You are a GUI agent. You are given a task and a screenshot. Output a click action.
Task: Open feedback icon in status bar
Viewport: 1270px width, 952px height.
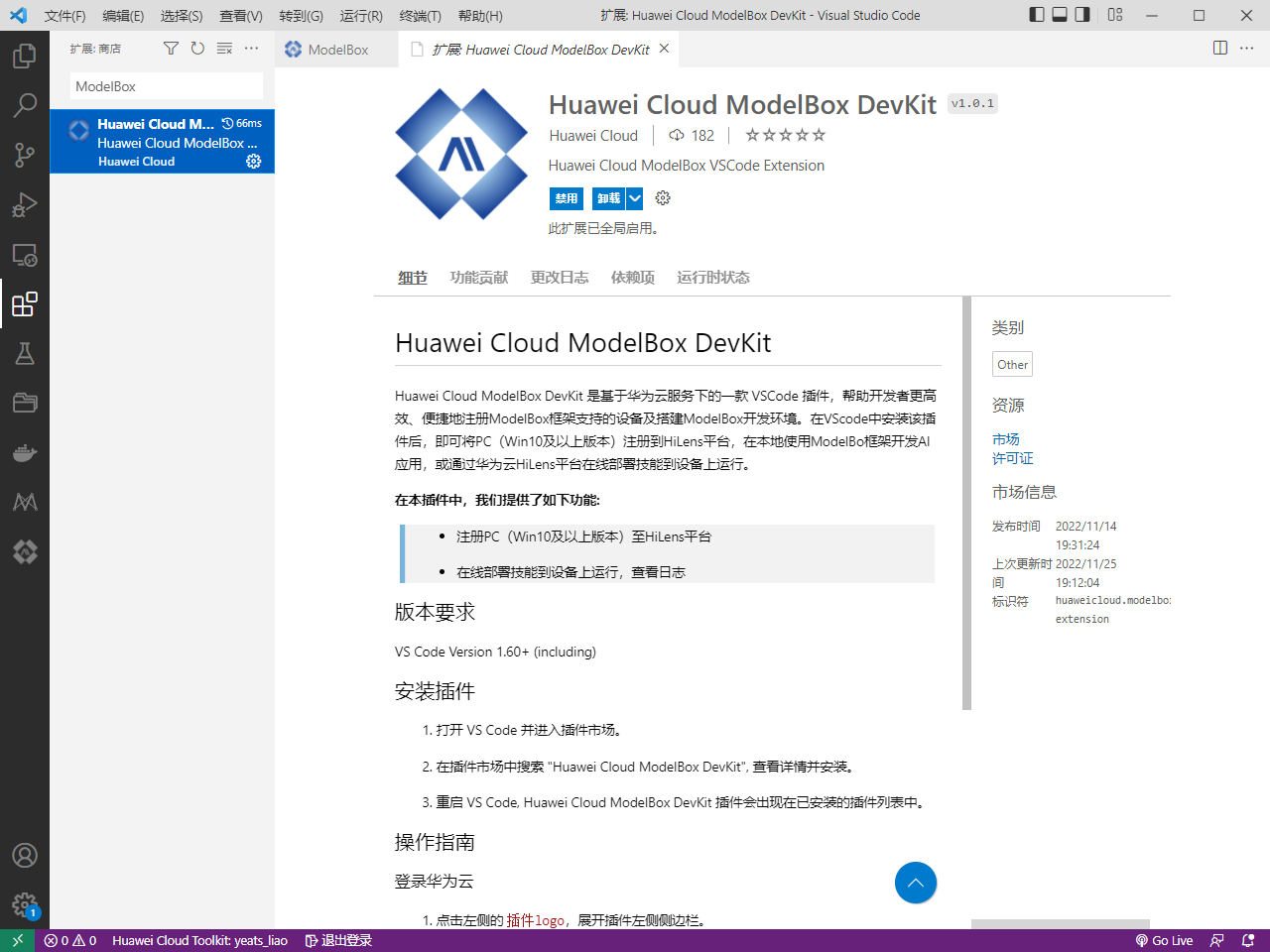pos(1217,940)
